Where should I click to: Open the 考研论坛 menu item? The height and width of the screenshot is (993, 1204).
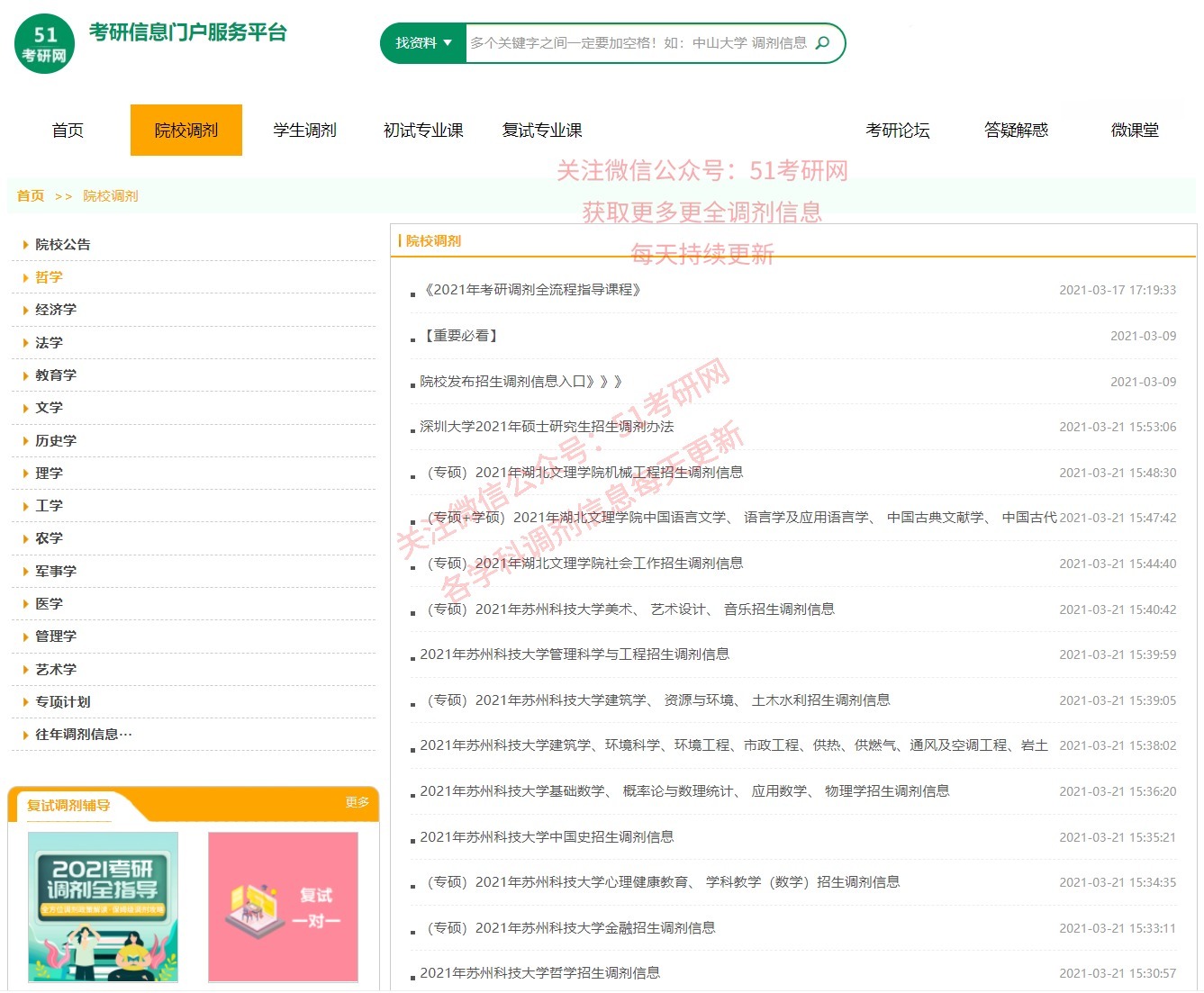click(x=897, y=130)
